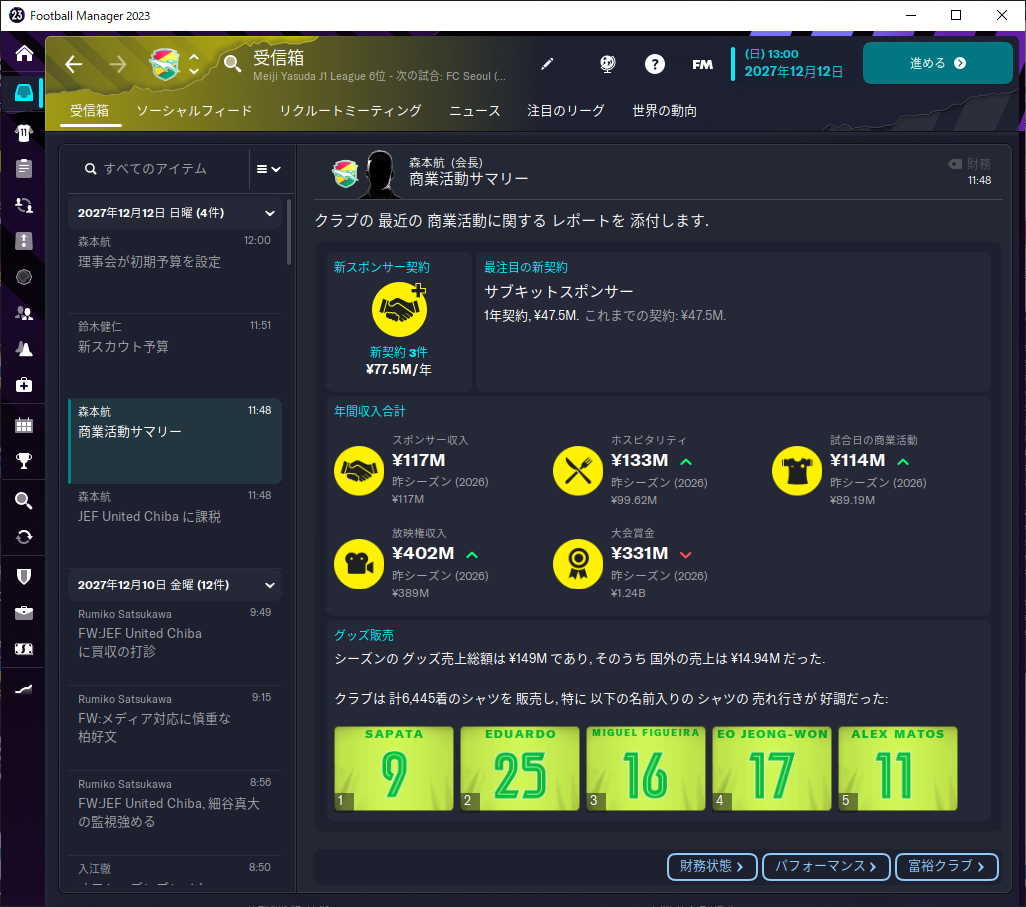This screenshot has height=907, width=1026.
Task: Open the Inbox sidebar icon
Action: tap(24, 92)
